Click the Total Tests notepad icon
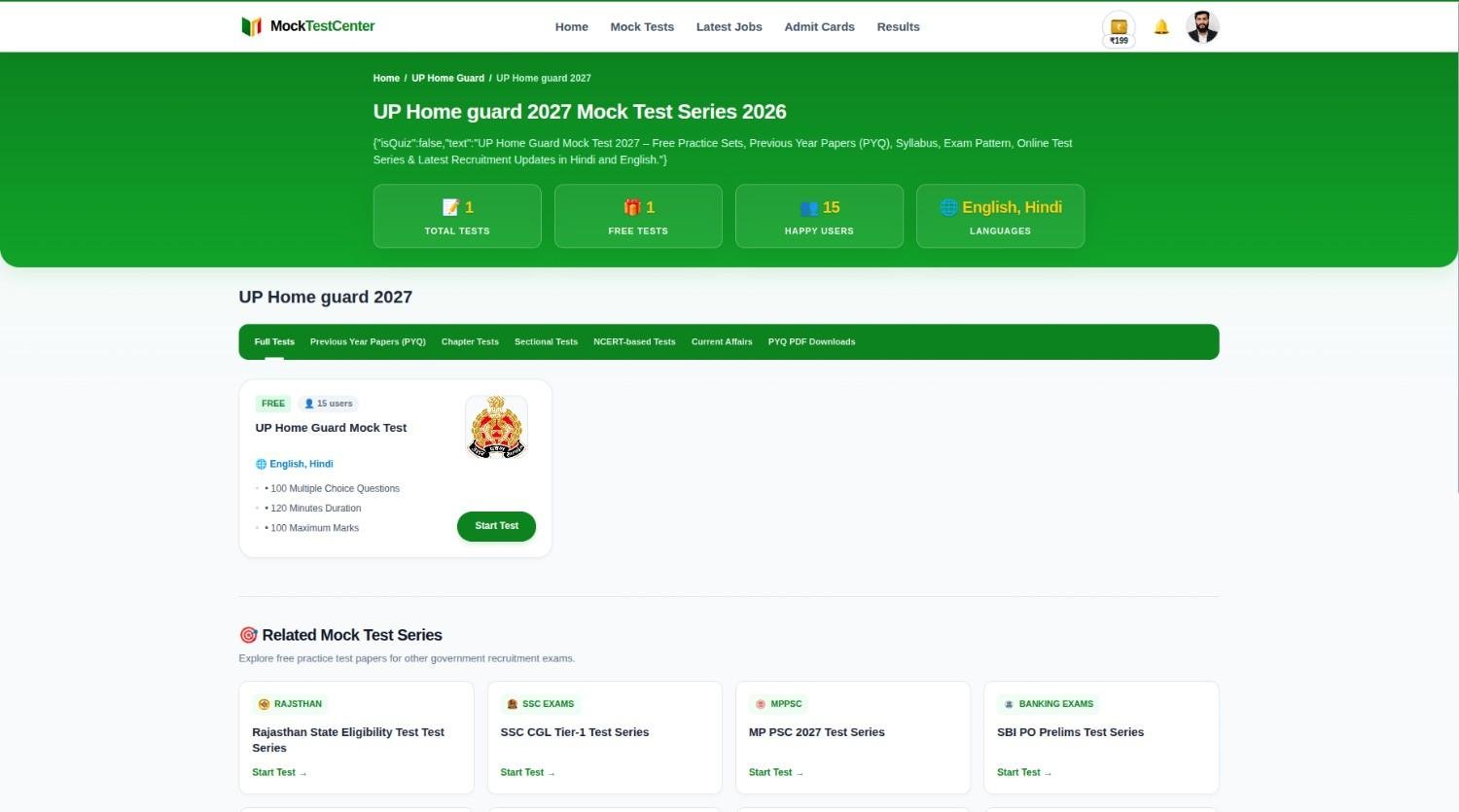Screen dimensions: 1459x812 coord(450,207)
